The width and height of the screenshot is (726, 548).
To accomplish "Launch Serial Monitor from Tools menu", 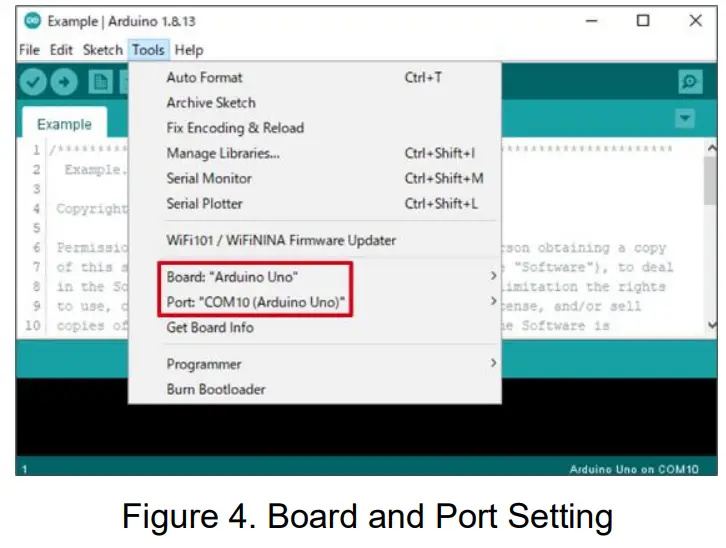I will point(315,178).
